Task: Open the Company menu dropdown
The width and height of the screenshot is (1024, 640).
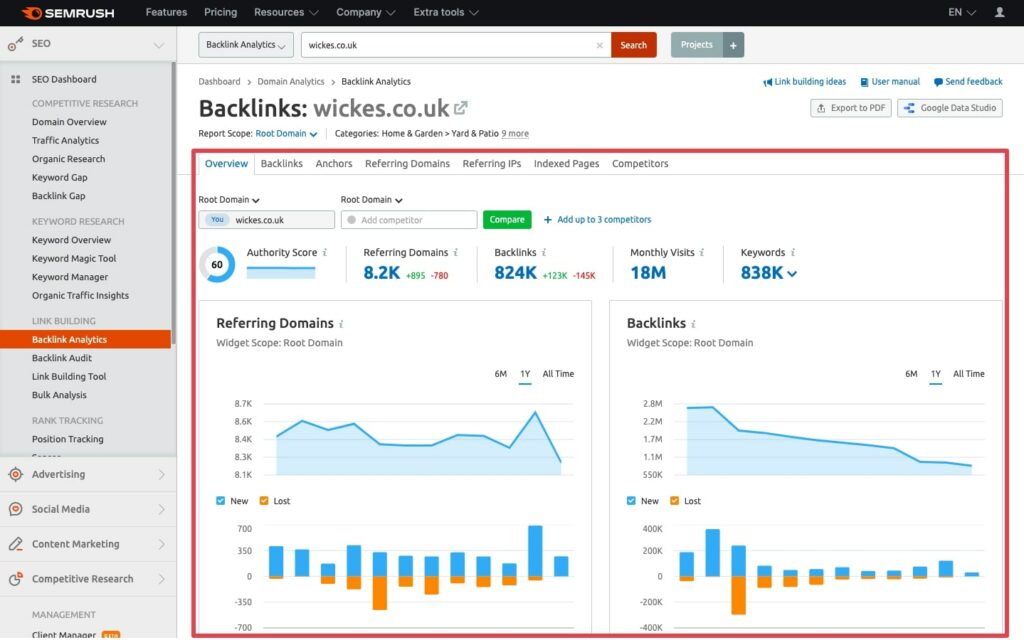Action: 366,12
